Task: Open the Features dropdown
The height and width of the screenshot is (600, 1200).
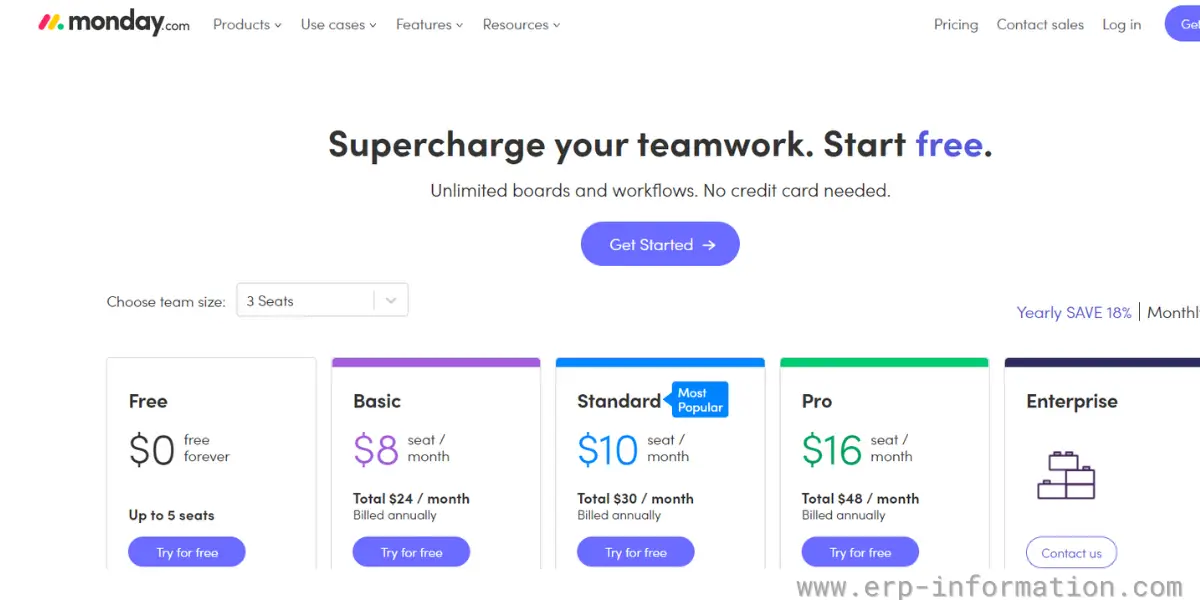Action: [429, 24]
